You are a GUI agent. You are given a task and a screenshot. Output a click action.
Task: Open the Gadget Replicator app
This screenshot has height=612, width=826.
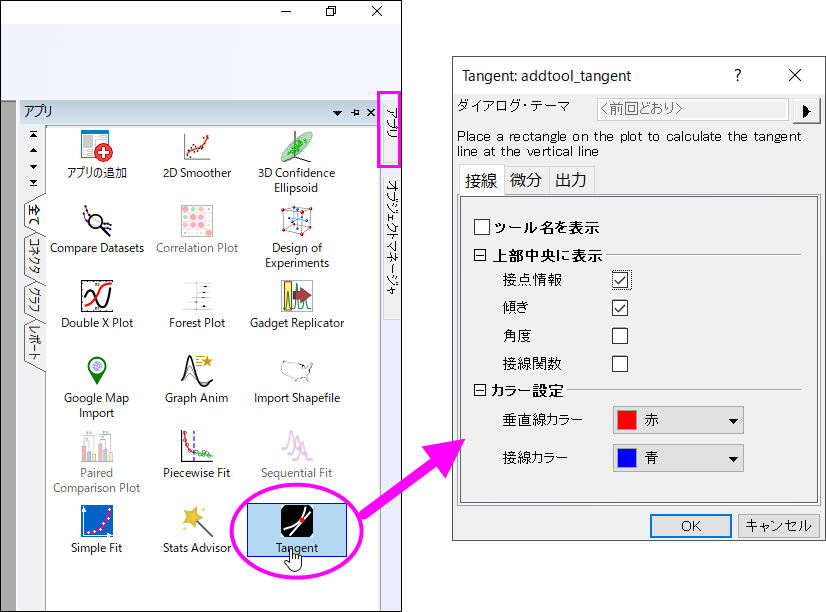297,305
